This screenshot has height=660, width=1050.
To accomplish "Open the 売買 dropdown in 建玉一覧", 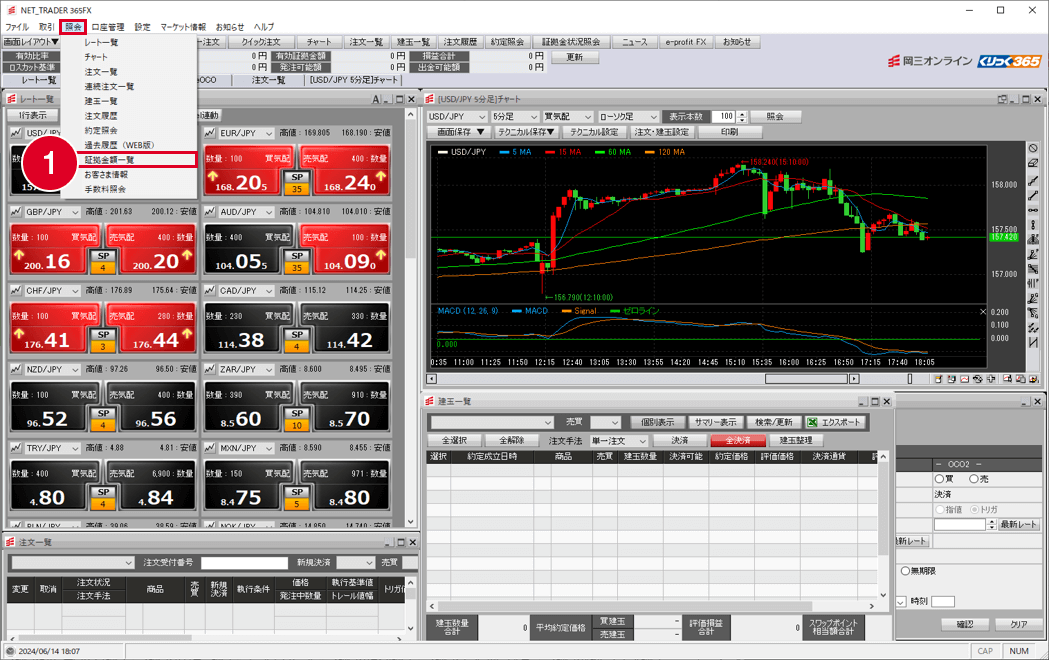I will pyautogui.click(x=605, y=422).
